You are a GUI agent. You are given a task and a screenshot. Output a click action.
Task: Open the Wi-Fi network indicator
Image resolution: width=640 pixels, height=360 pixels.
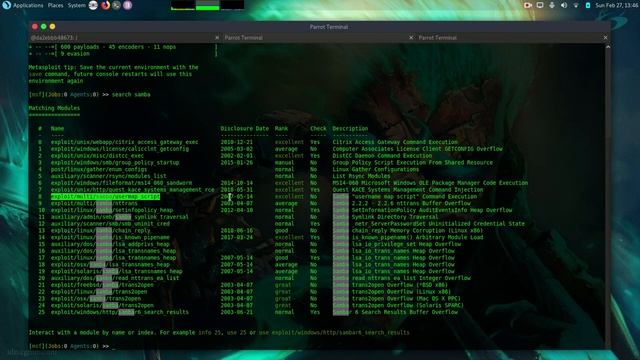point(576,5)
